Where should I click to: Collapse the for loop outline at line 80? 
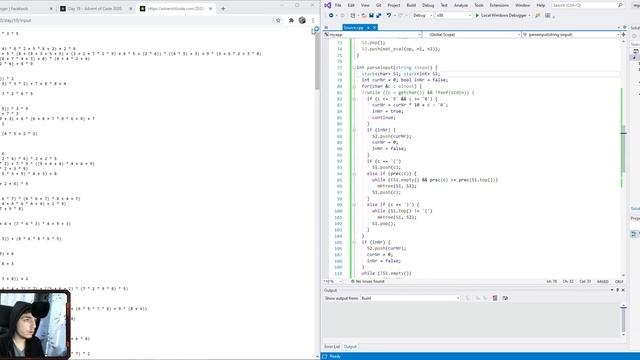[x=354, y=87]
